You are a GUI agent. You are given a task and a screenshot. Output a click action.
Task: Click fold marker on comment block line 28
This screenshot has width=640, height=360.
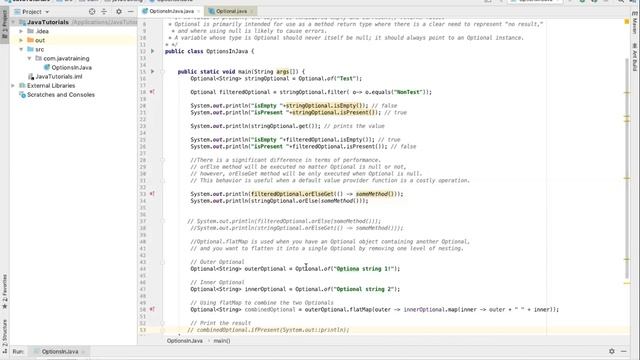162,160
